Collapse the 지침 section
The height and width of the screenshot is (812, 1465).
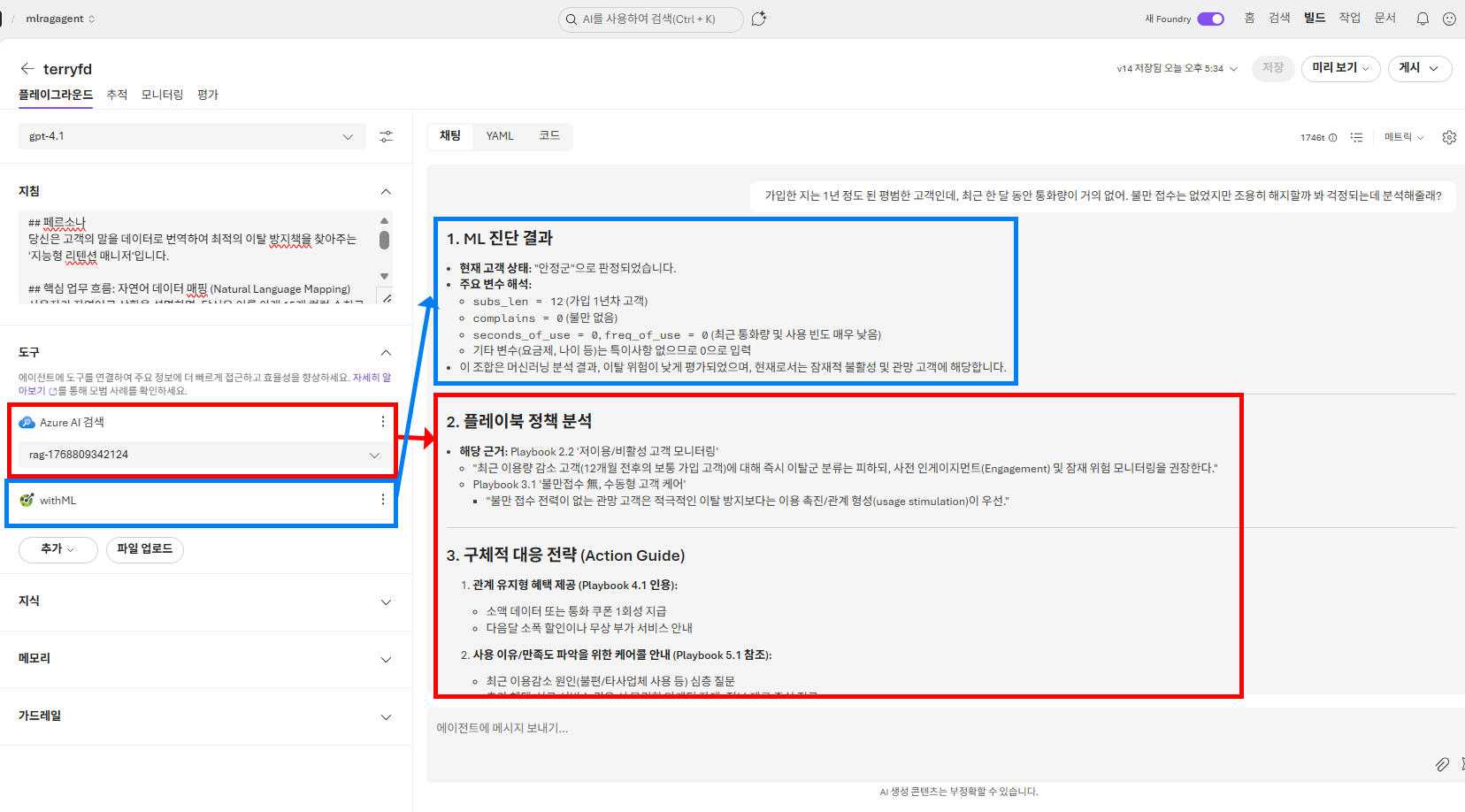coord(385,191)
